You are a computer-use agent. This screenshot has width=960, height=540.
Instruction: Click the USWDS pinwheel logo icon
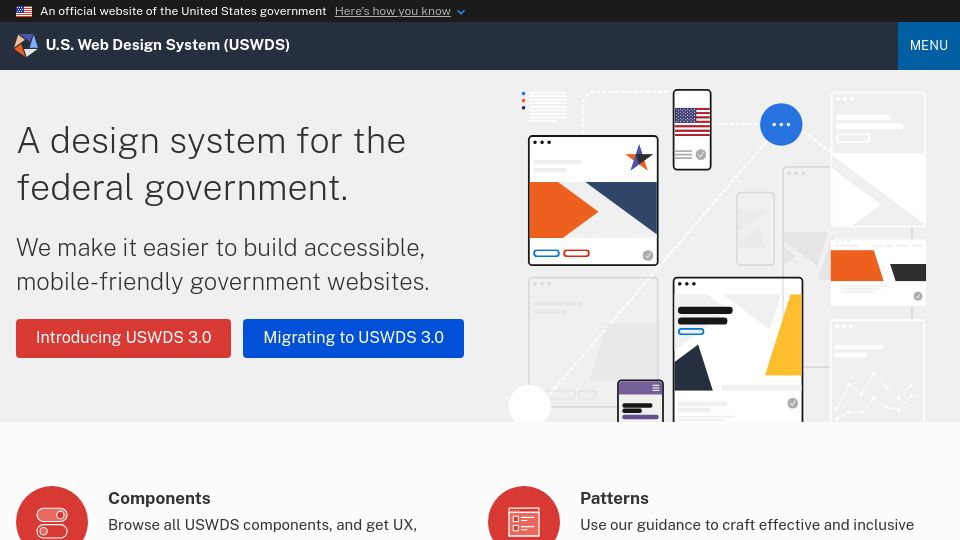(26, 45)
